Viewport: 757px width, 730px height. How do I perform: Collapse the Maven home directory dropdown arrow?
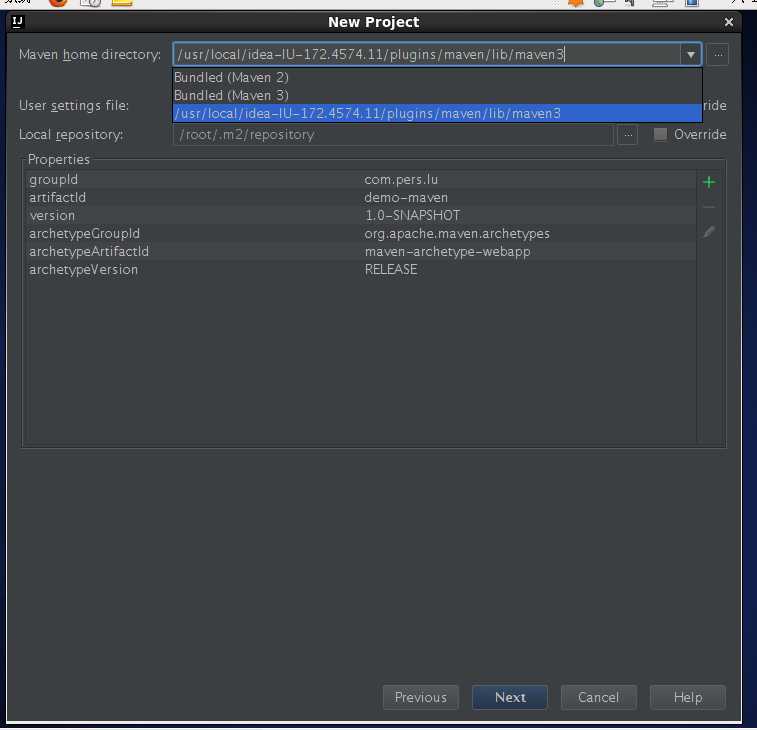tap(691, 55)
